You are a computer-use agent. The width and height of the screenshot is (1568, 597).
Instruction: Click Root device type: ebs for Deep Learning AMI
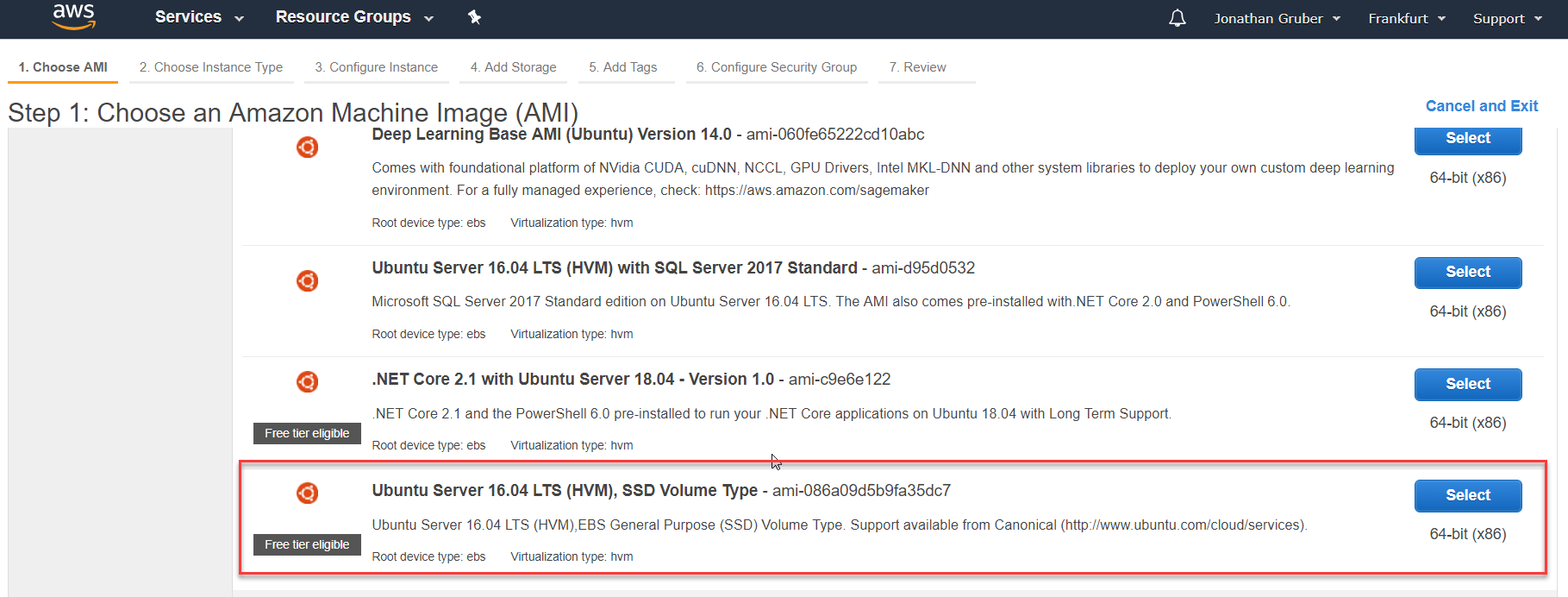pos(428,223)
